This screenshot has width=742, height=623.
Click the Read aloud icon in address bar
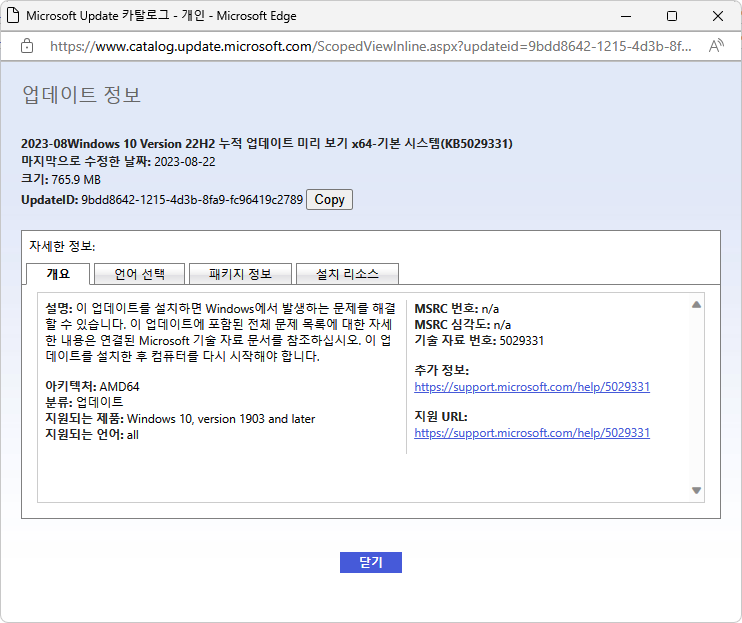tap(716, 46)
